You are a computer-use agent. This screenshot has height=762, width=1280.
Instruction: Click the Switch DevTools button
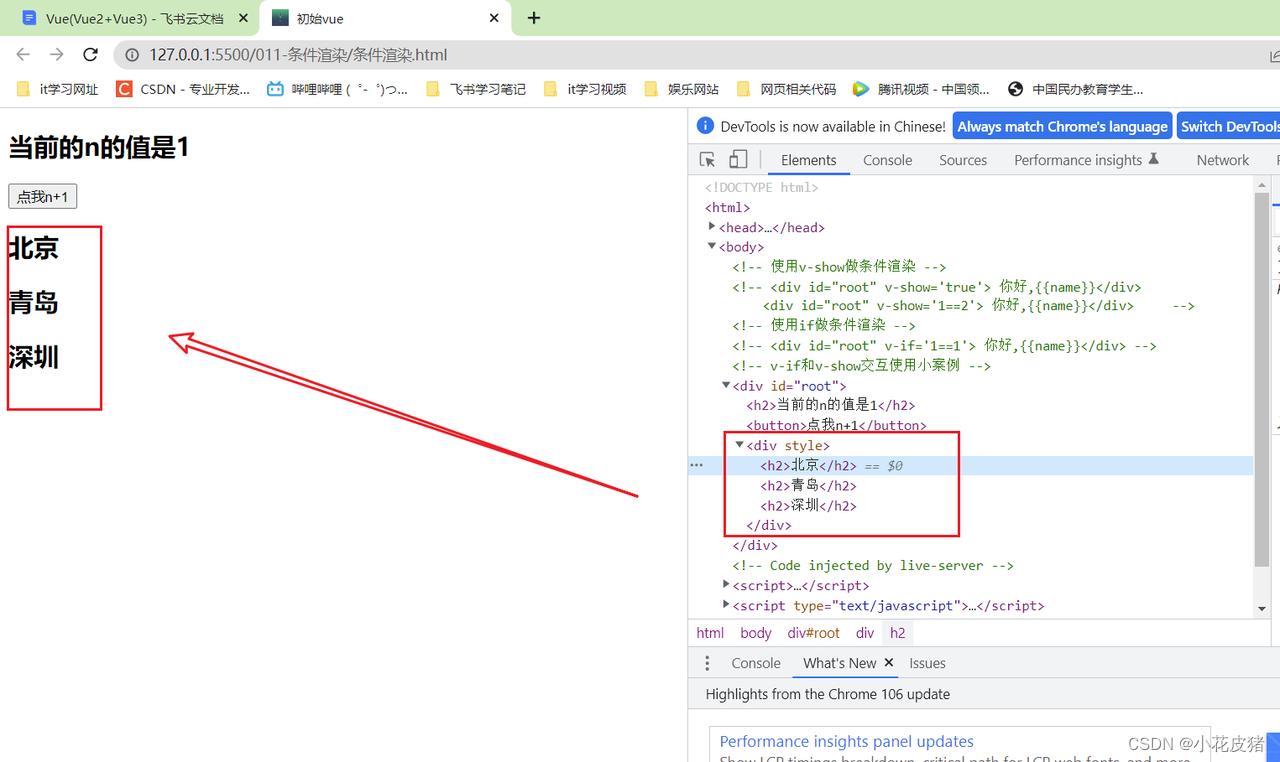(1229, 127)
